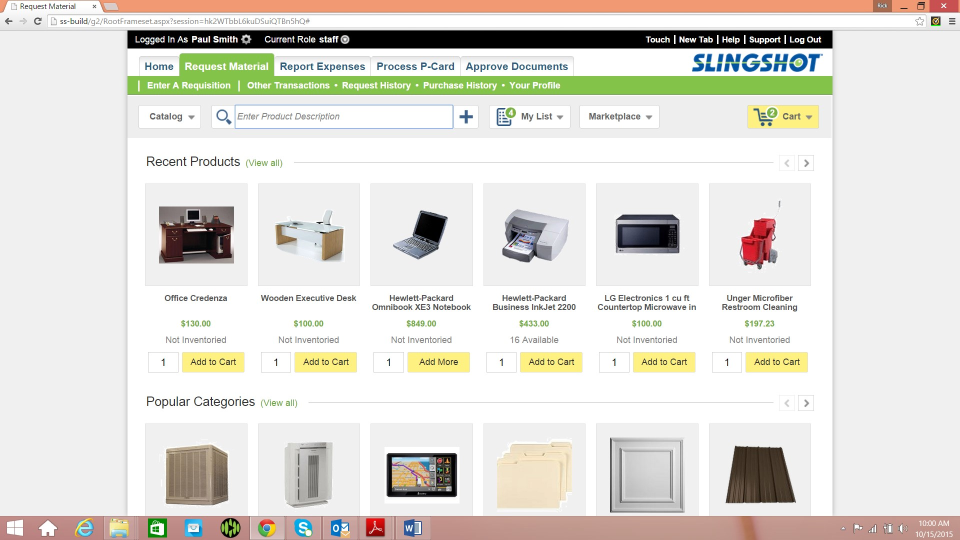Screen dimensions: 960x540
Task: Expand the Catalog dropdown
Action: (x=170, y=116)
